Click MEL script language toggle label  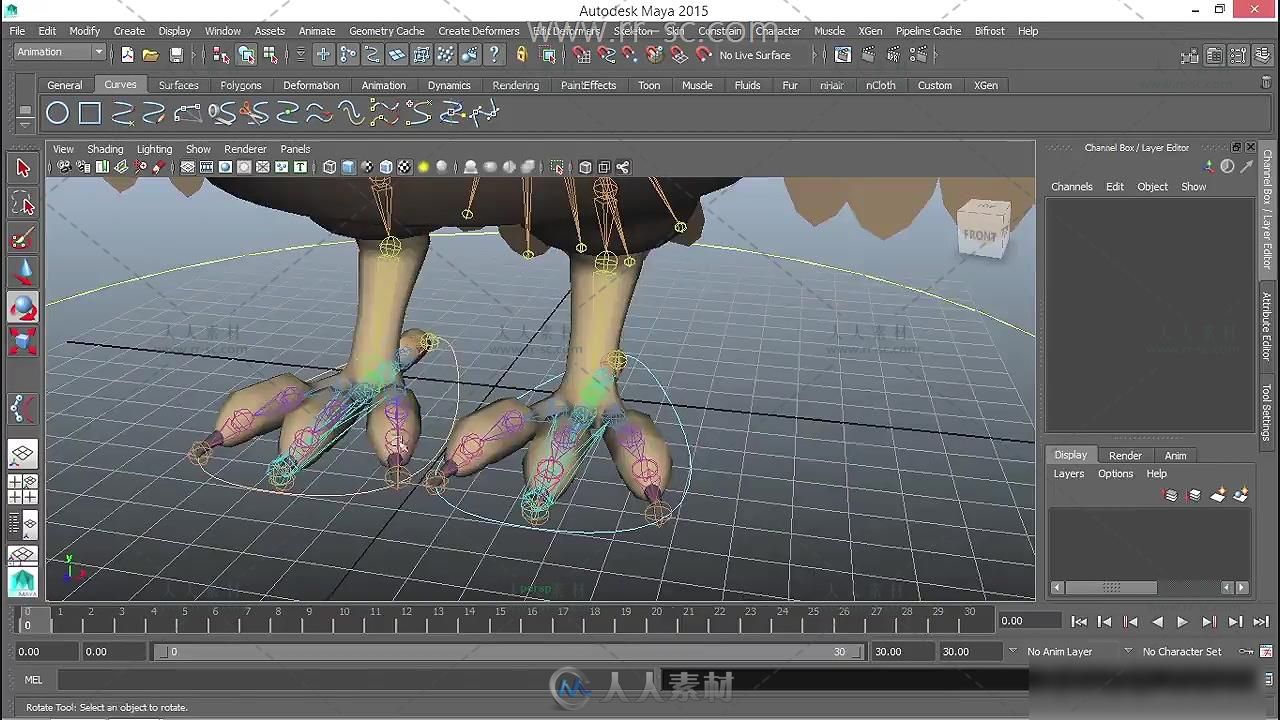(x=33, y=680)
